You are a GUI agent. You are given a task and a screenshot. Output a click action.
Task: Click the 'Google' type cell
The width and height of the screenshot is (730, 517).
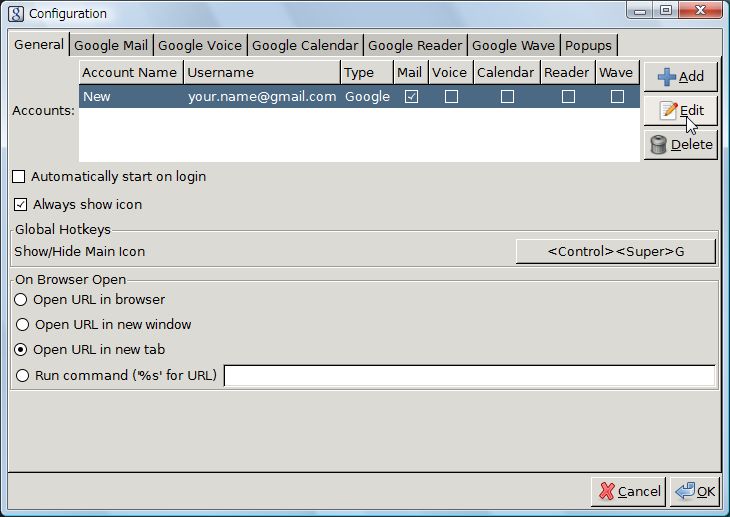367,97
